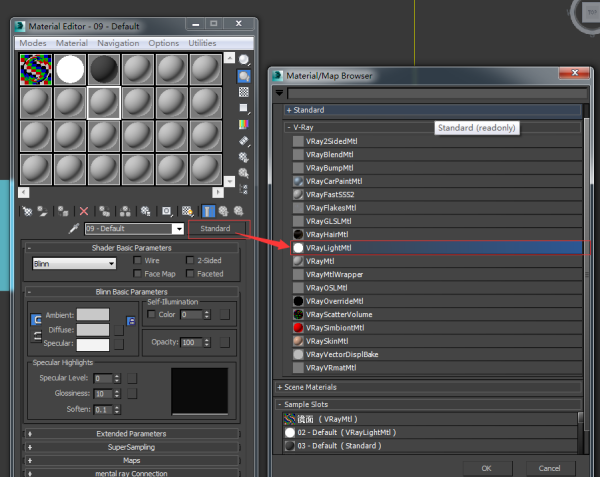Click the Specular Level map slot button
Image resolution: width=600 pixels, height=477 pixels.
click(x=132, y=378)
